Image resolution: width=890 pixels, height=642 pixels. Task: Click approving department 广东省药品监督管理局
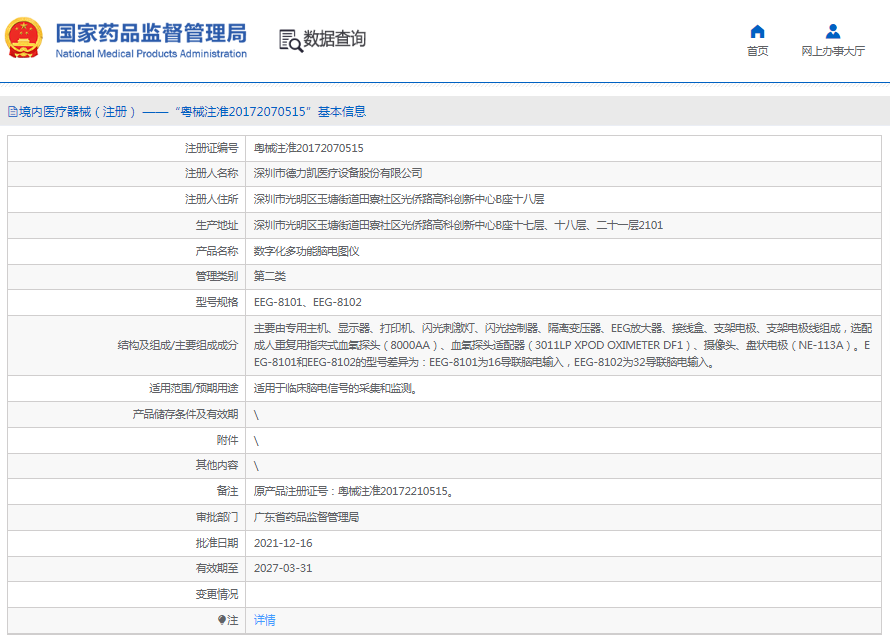306,517
